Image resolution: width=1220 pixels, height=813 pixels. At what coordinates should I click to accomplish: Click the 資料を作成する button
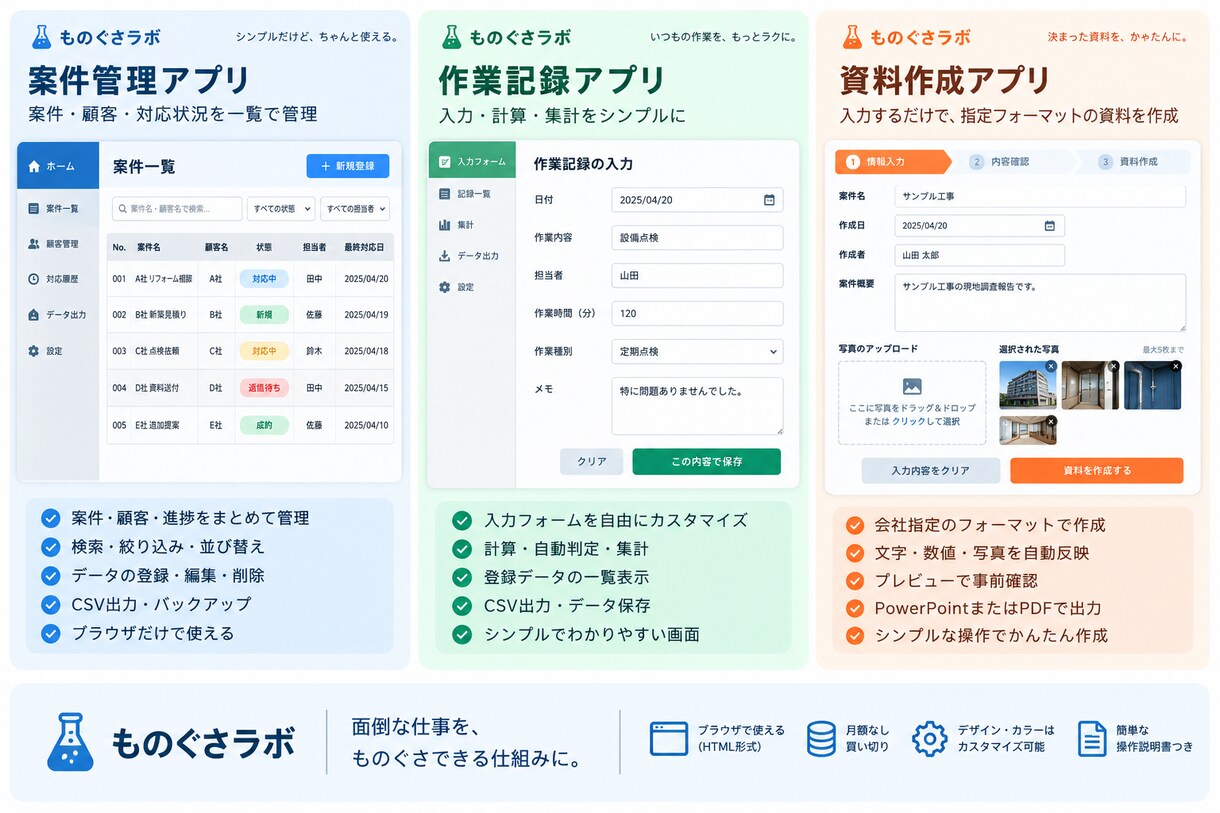pyautogui.click(x=1097, y=471)
